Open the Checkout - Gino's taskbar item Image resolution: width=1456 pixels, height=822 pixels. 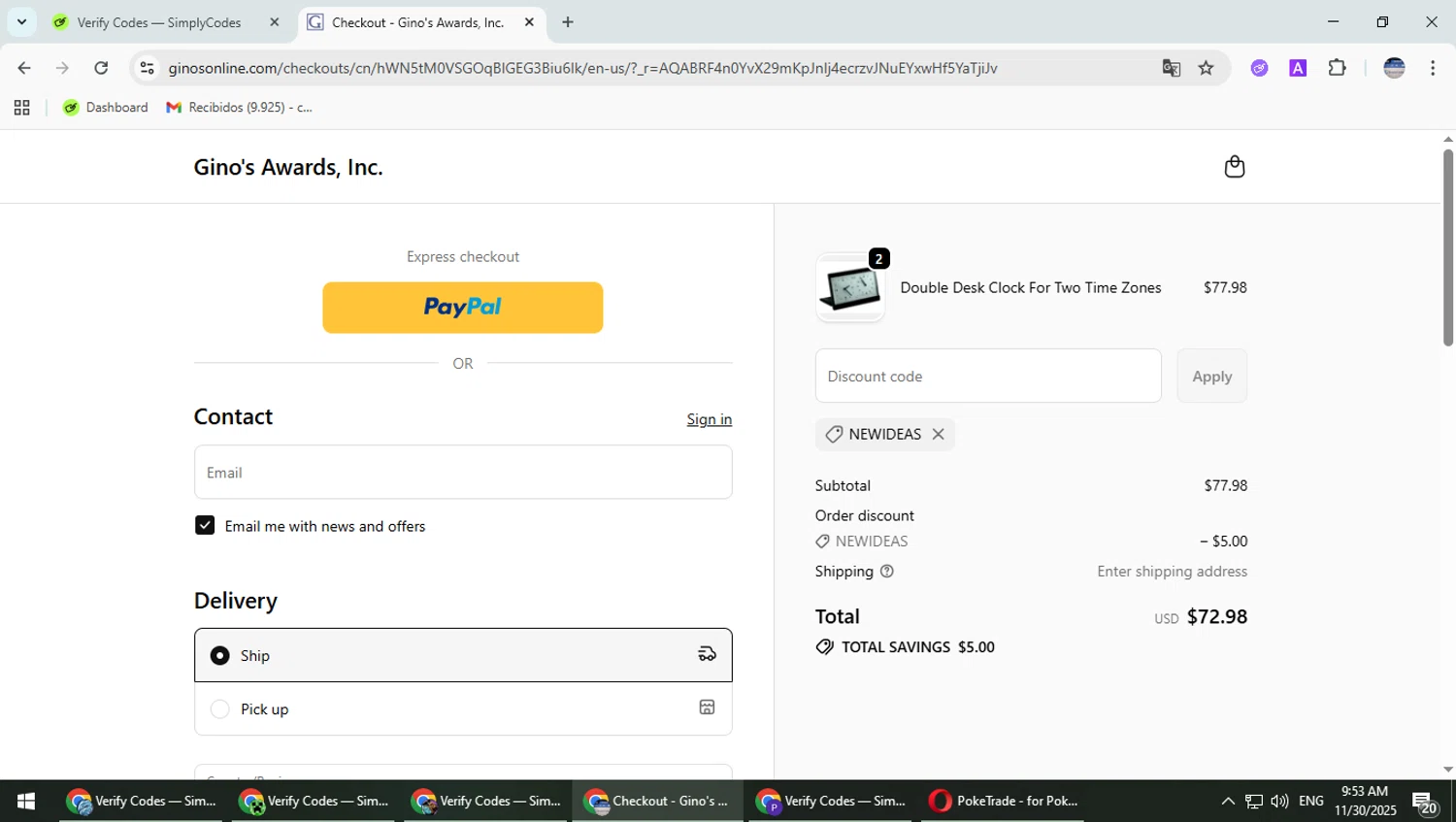657,801
